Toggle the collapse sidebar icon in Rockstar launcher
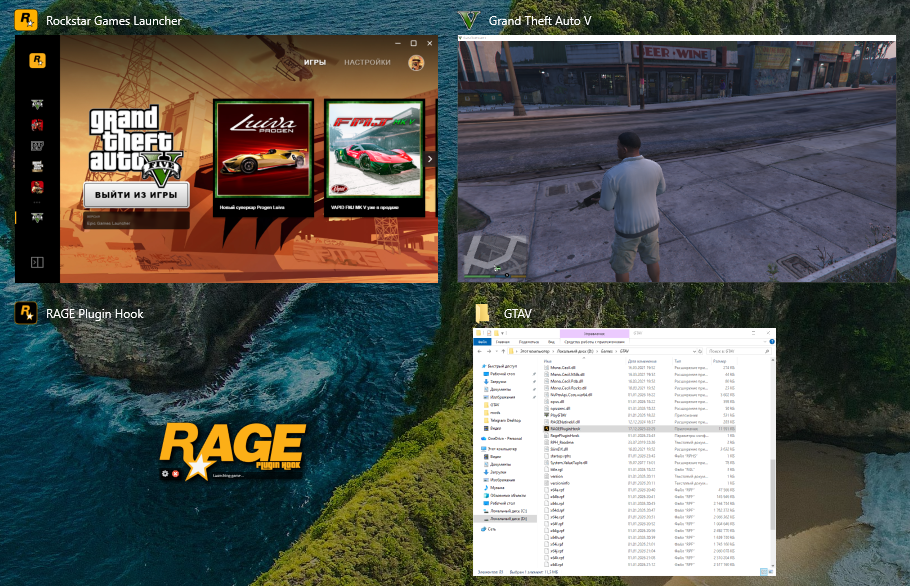This screenshot has width=910, height=586. (37, 262)
